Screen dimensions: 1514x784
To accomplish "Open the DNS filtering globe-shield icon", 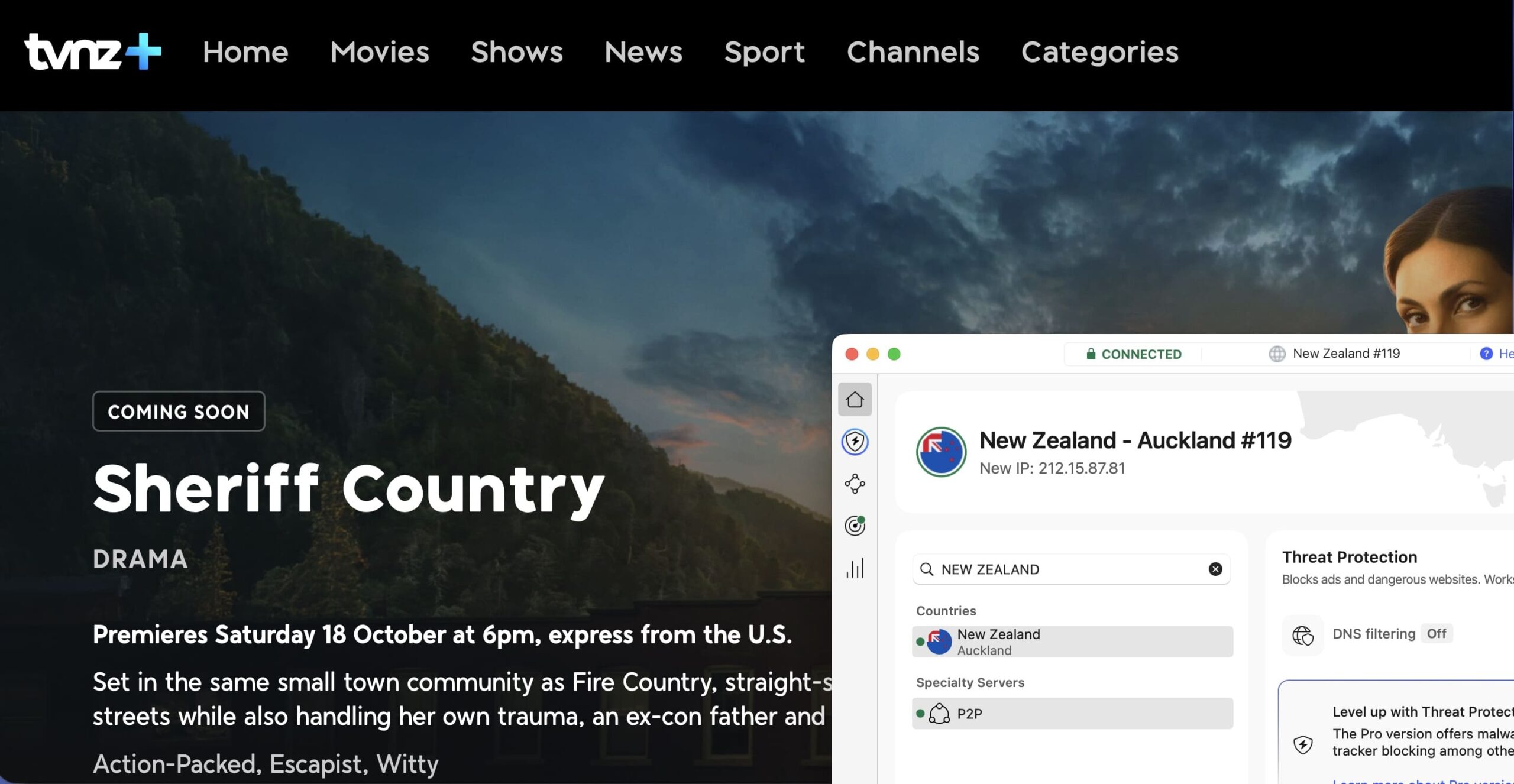I will pyautogui.click(x=1302, y=634).
